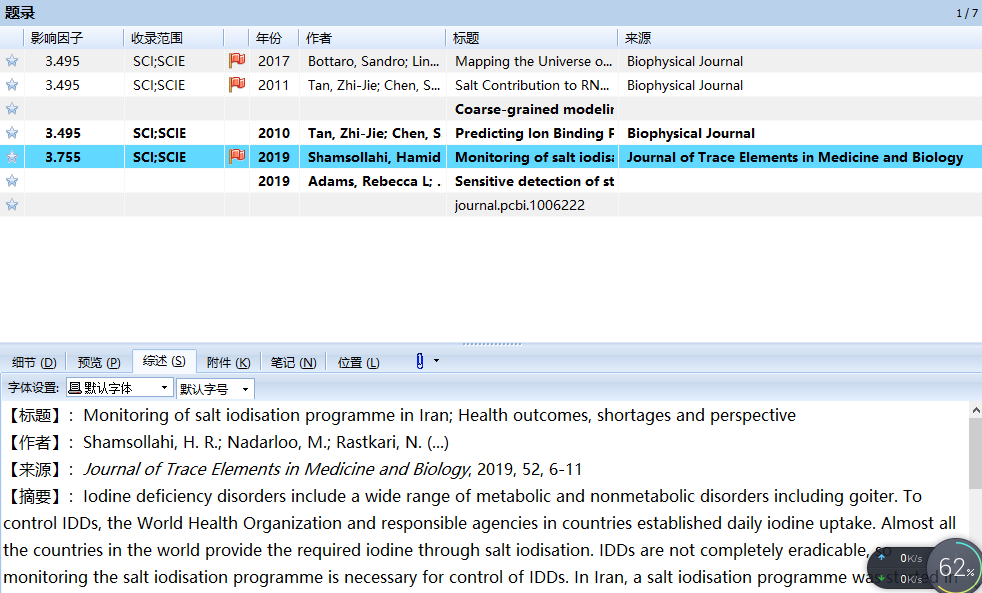Image resolution: width=982 pixels, height=593 pixels.
Task: Click the scroll up arrow in summary pane
Action: point(975,410)
